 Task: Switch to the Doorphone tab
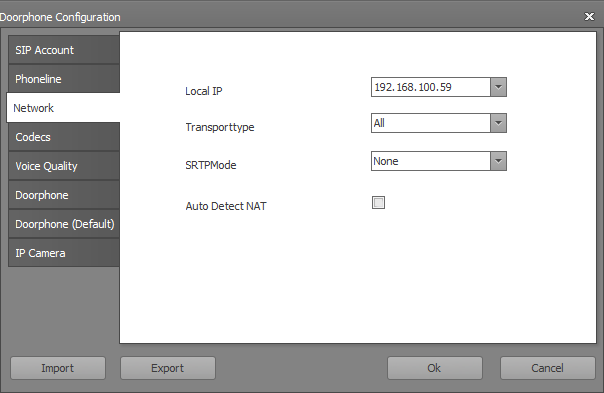click(64, 195)
